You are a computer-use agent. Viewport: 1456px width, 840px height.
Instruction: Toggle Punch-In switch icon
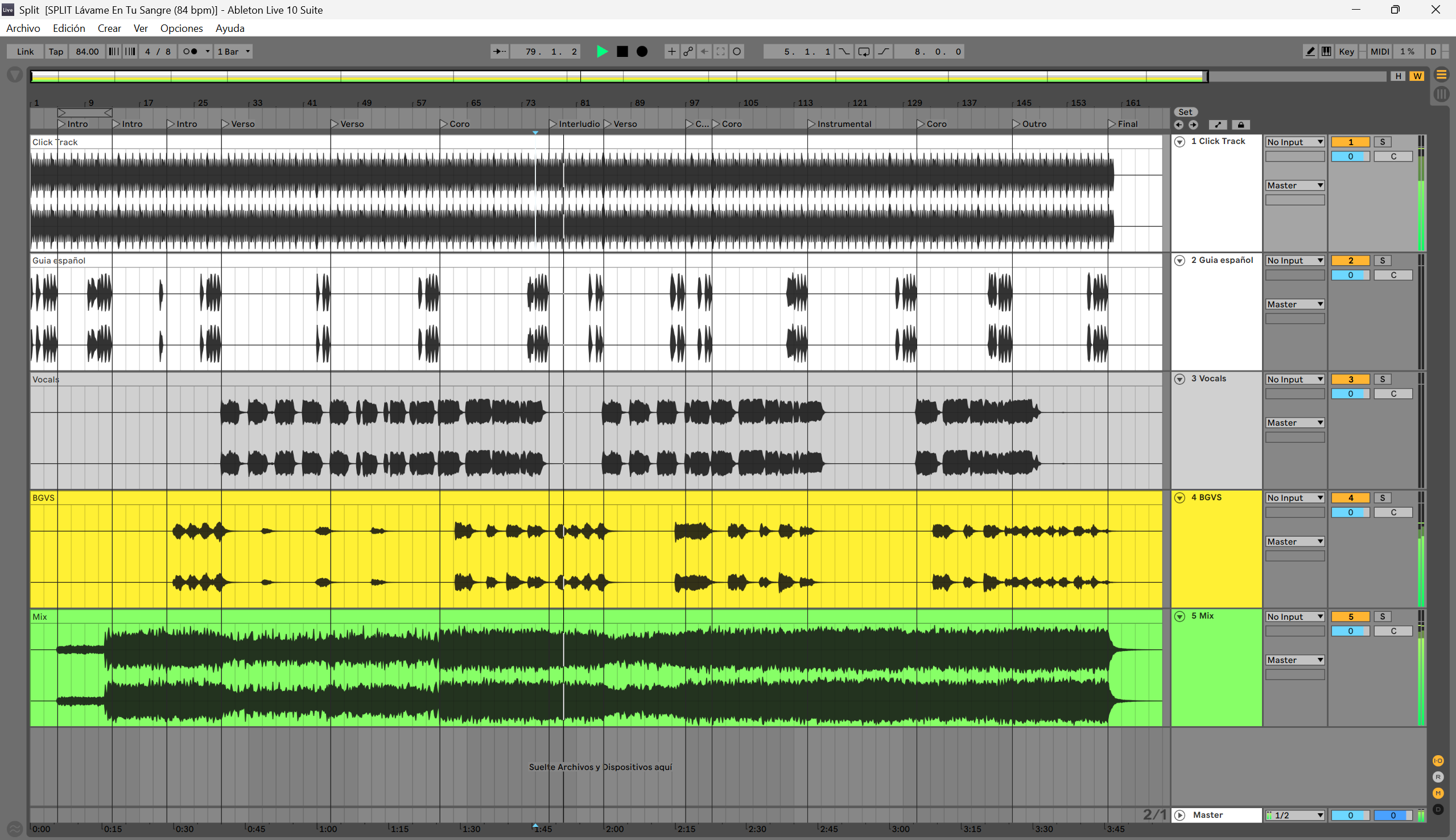[x=844, y=51]
